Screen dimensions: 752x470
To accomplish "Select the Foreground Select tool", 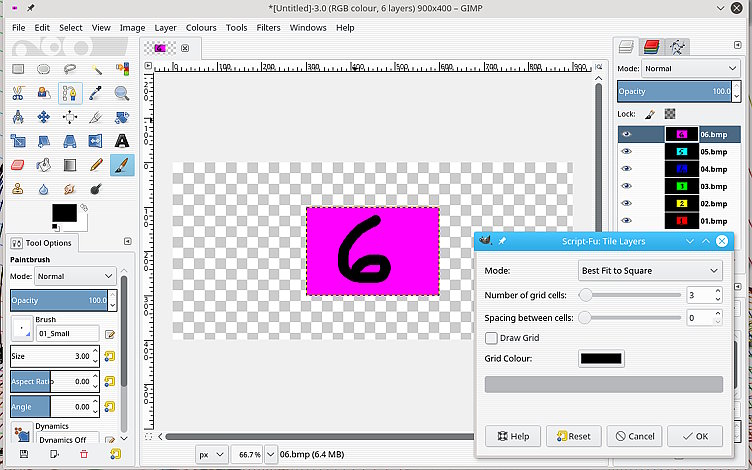I will [44, 93].
